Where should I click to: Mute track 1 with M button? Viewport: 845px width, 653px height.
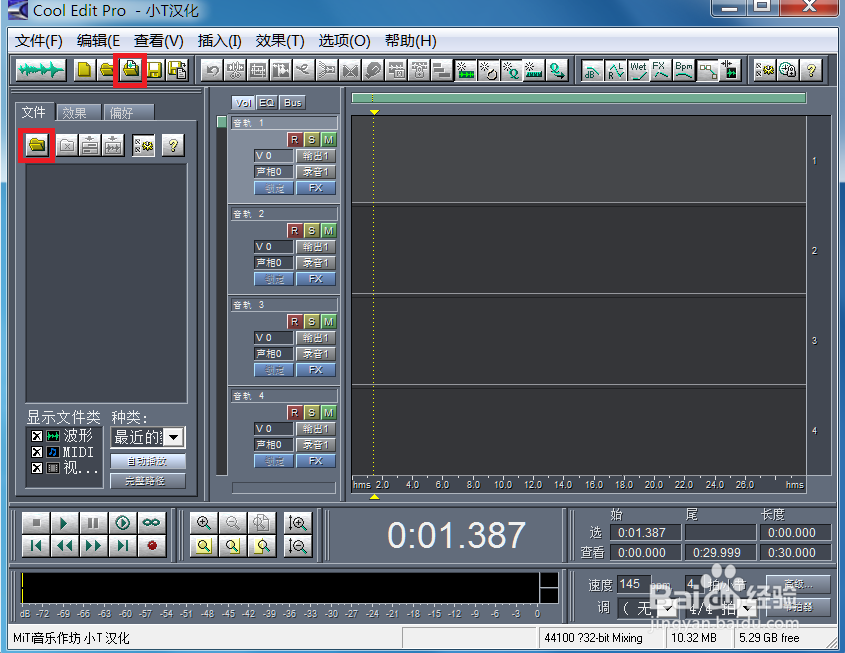328,140
